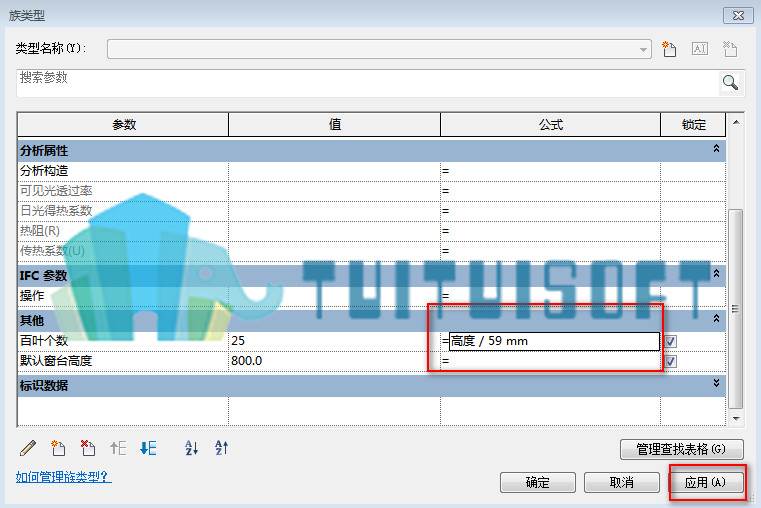
Task: Expand the 标识数据 group
Action: click(x=716, y=383)
